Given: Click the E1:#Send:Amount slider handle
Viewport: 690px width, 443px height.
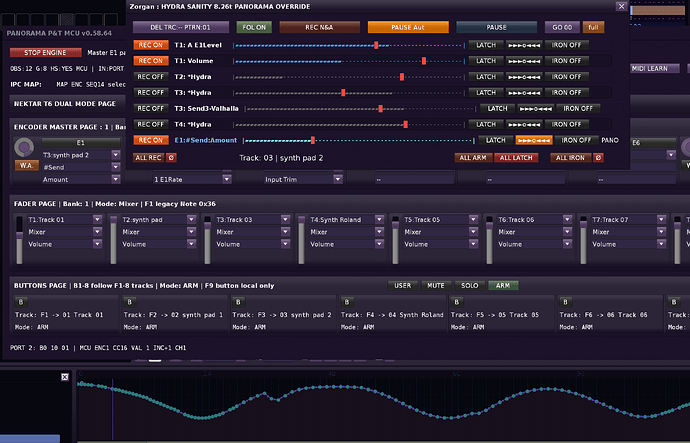Looking at the screenshot, I should coord(313,140).
